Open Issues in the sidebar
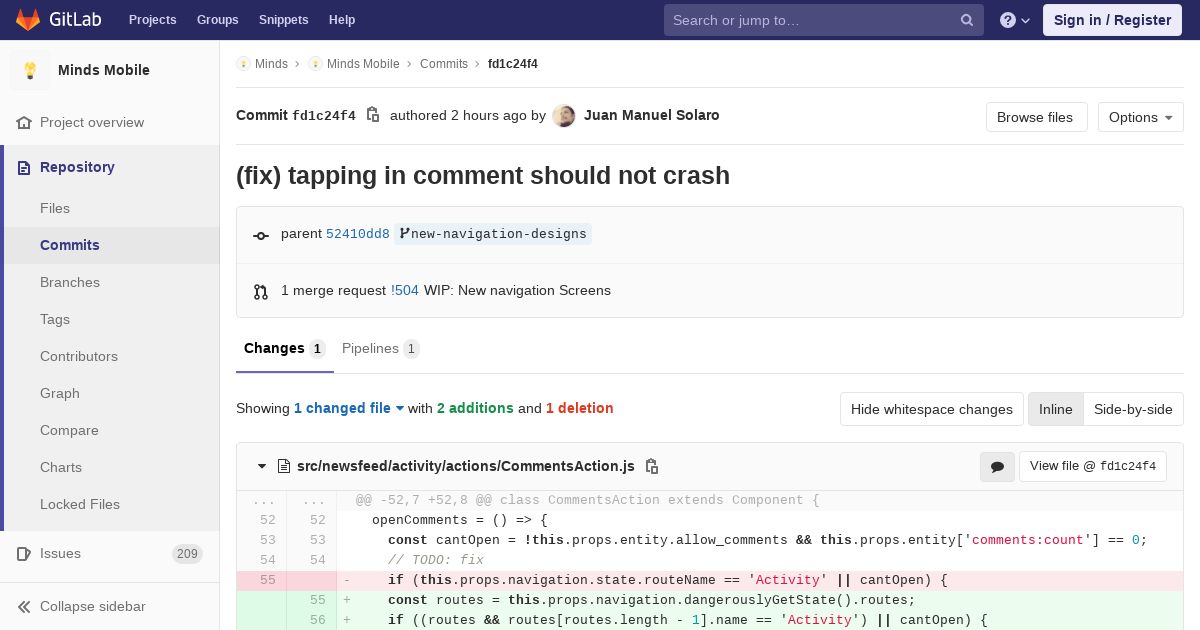The width and height of the screenshot is (1200, 630). pos(60,553)
